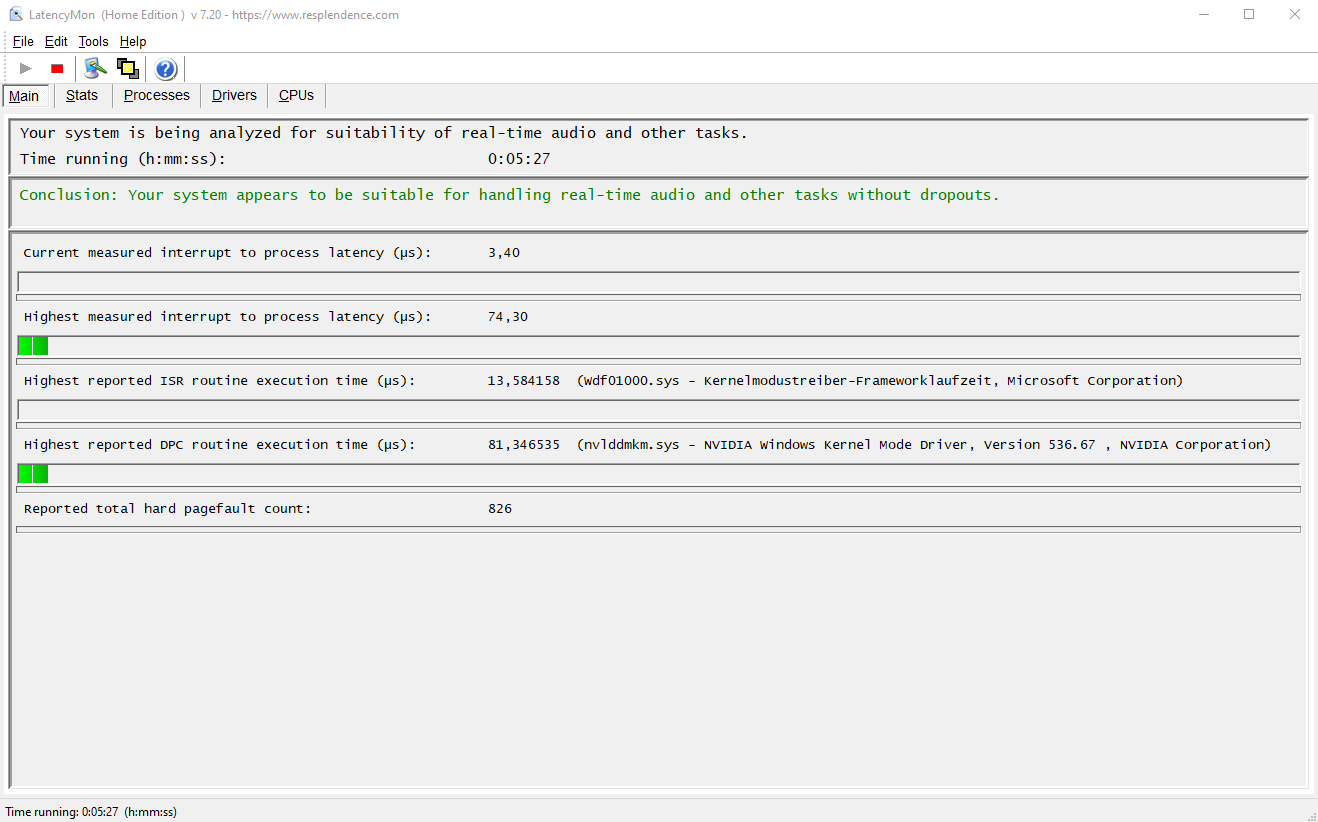Click the green Conclusion message text
The width and height of the screenshot is (1318, 822).
point(510,195)
